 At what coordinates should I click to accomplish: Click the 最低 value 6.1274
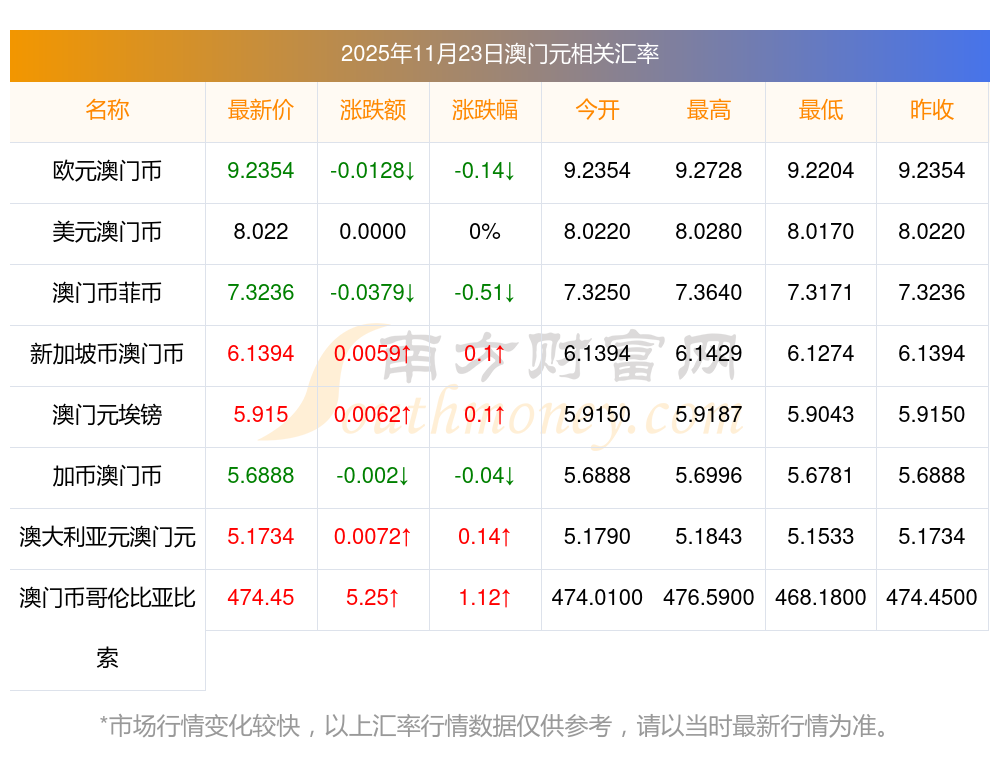821,353
